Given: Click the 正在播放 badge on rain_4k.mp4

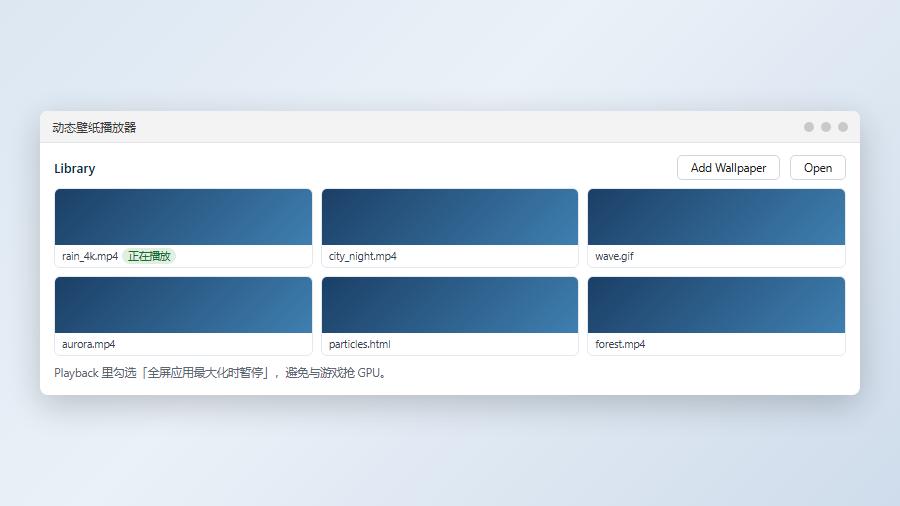Looking at the screenshot, I should point(149,256).
